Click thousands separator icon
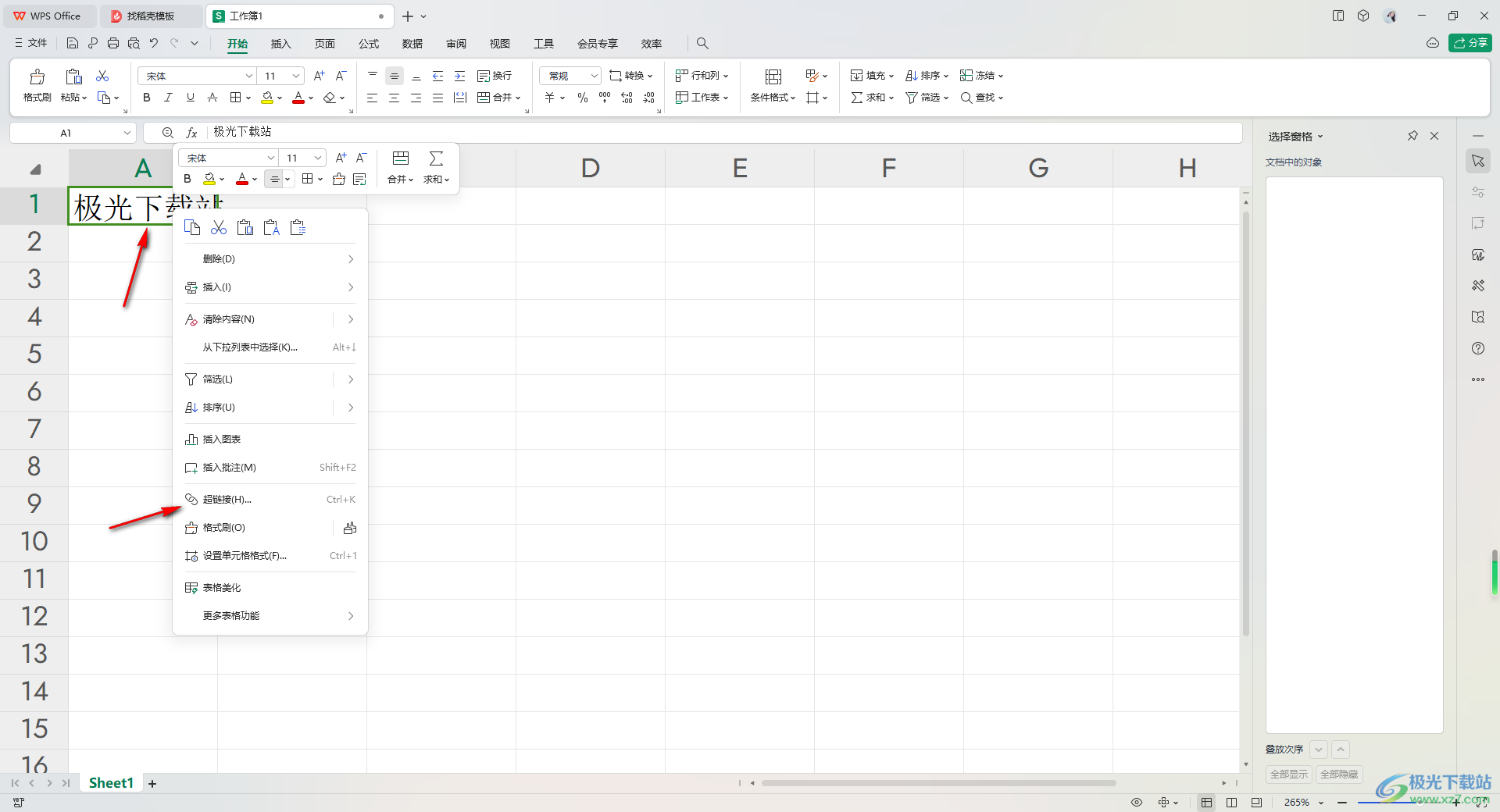 pos(605,98)
